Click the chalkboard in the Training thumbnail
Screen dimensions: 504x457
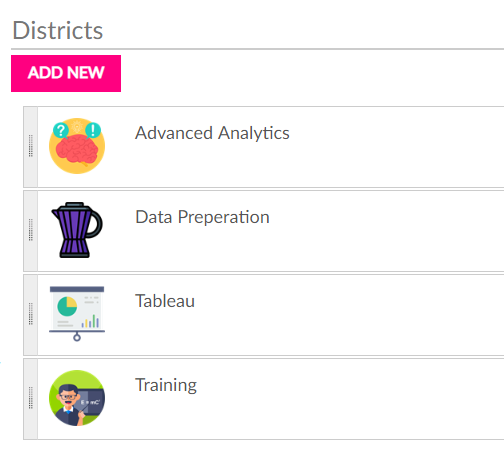pyautogui.click(x=89, y=401)
